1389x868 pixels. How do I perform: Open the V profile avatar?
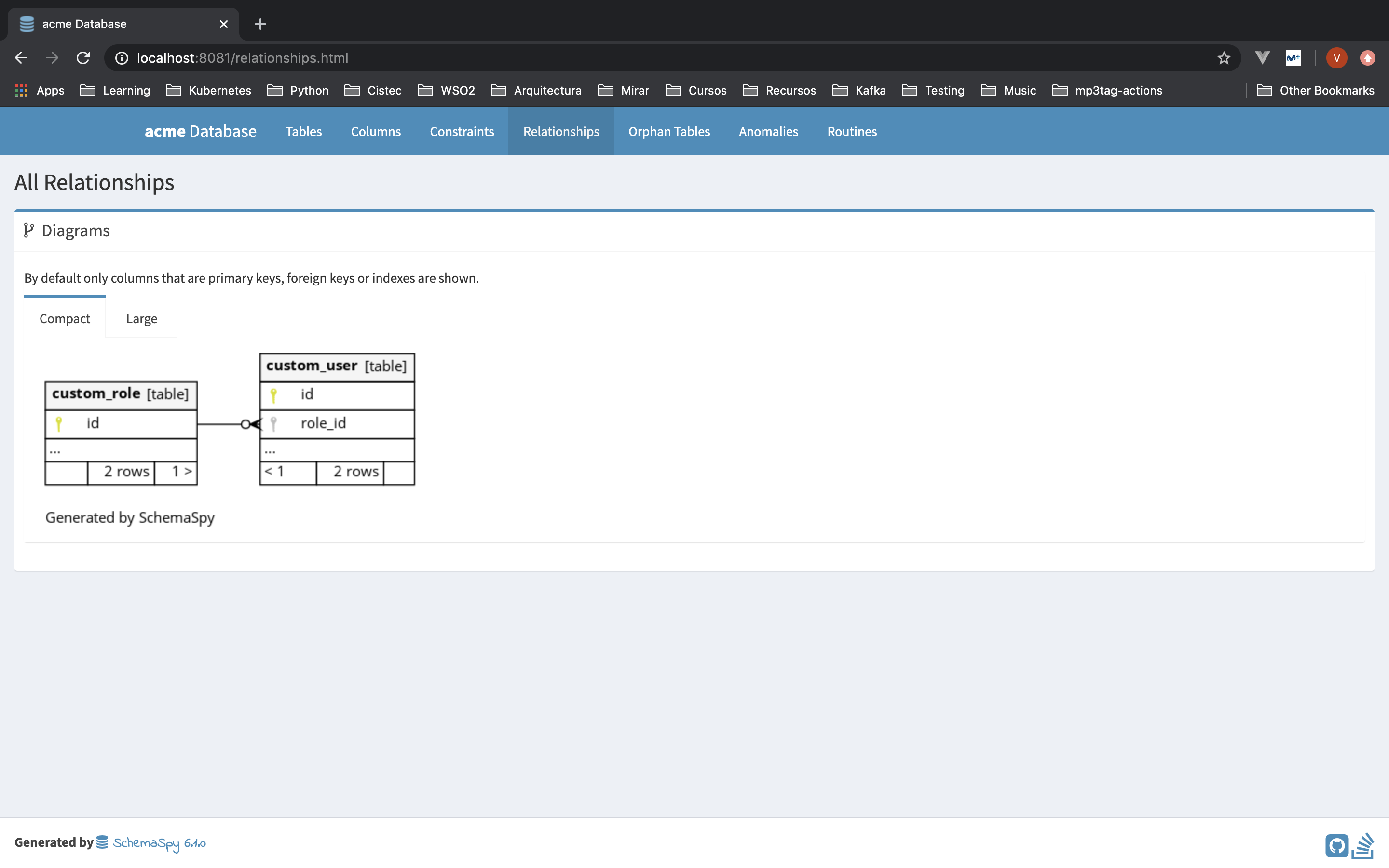(x=1336, y=58)
